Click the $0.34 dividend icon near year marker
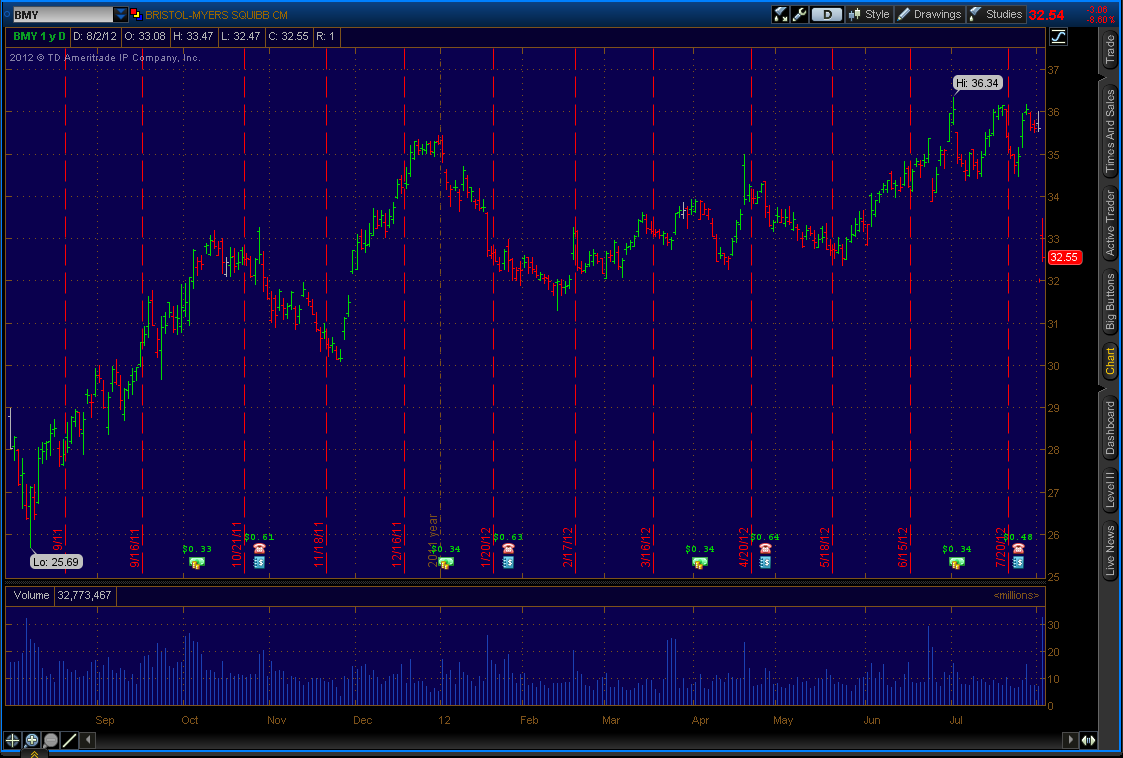1123x758 pixels. (x=445, y=563)
